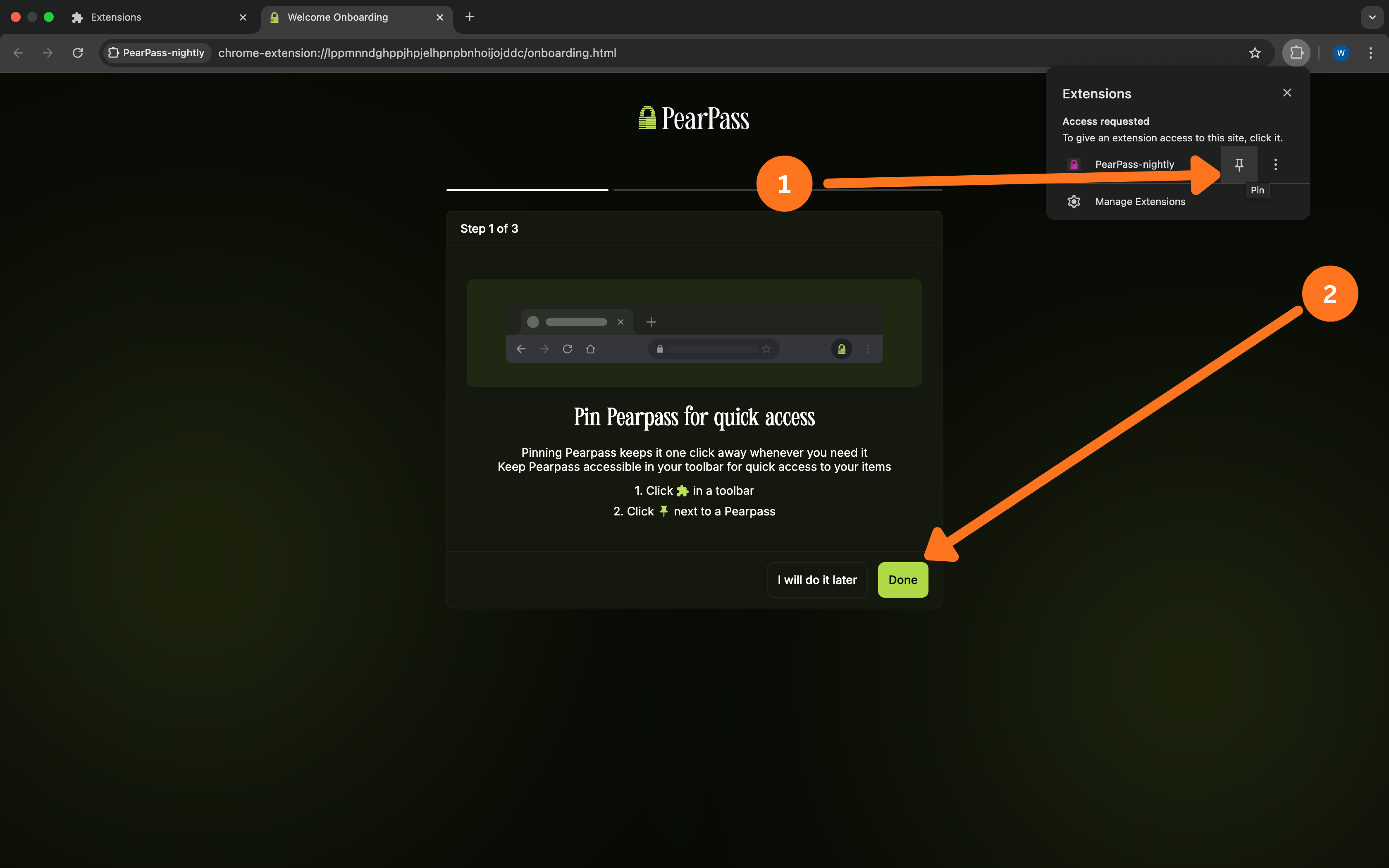Open the Chrome three-dot menu
The height and width of the screenshot is (868, 1389).
coord(1371,53)
